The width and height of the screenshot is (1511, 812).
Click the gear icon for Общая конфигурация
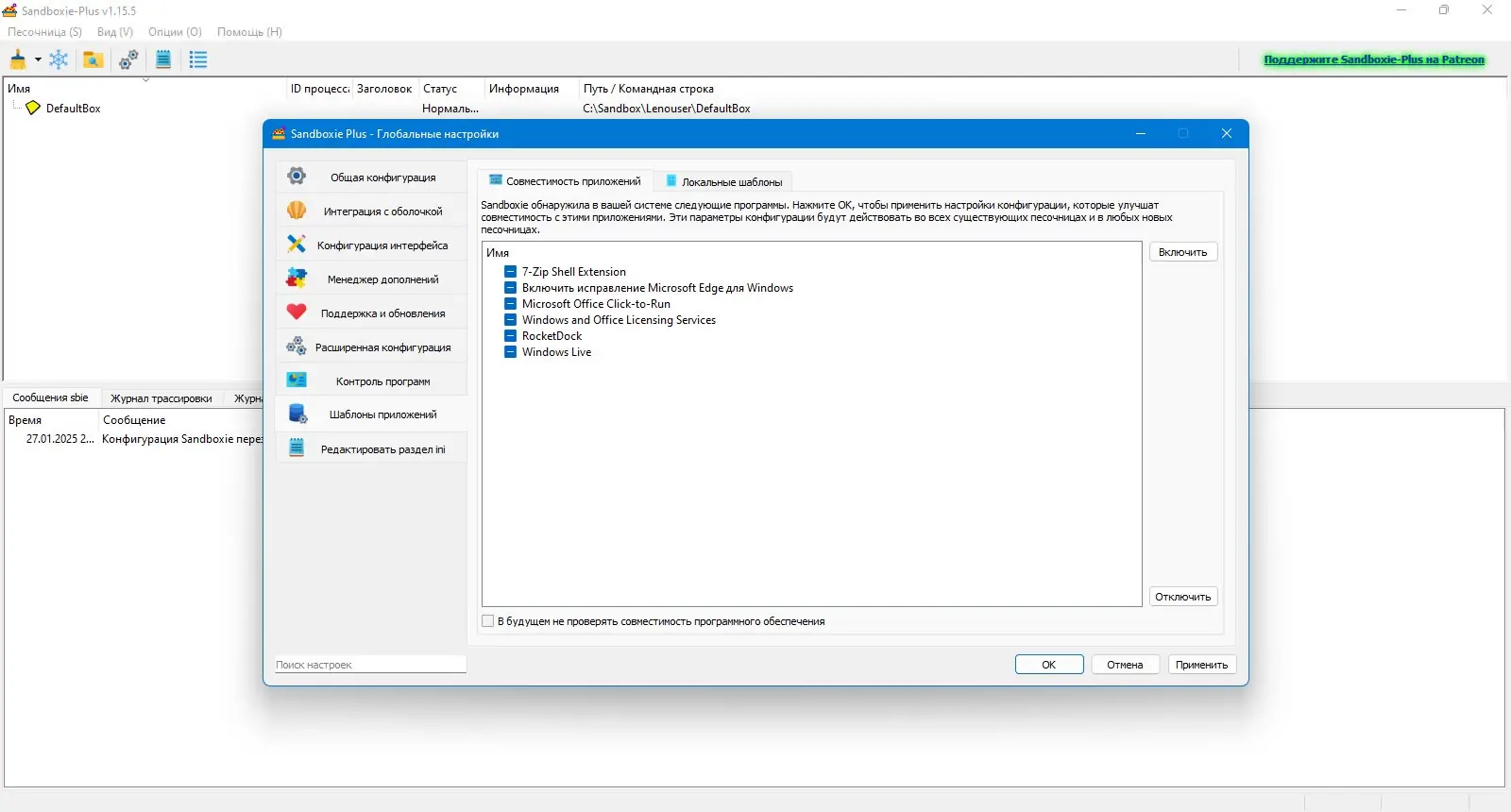297,177
